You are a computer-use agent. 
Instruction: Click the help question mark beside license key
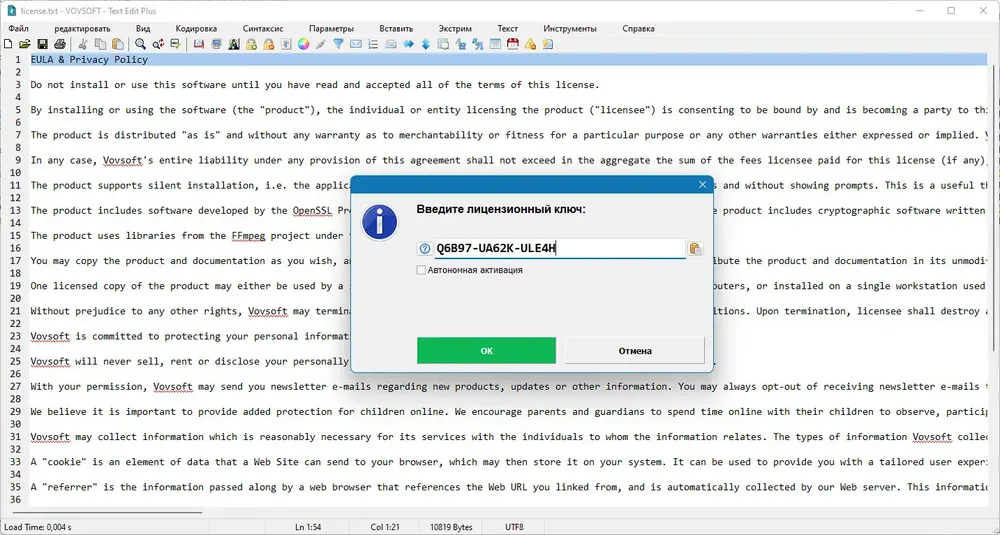coord(425,249)
